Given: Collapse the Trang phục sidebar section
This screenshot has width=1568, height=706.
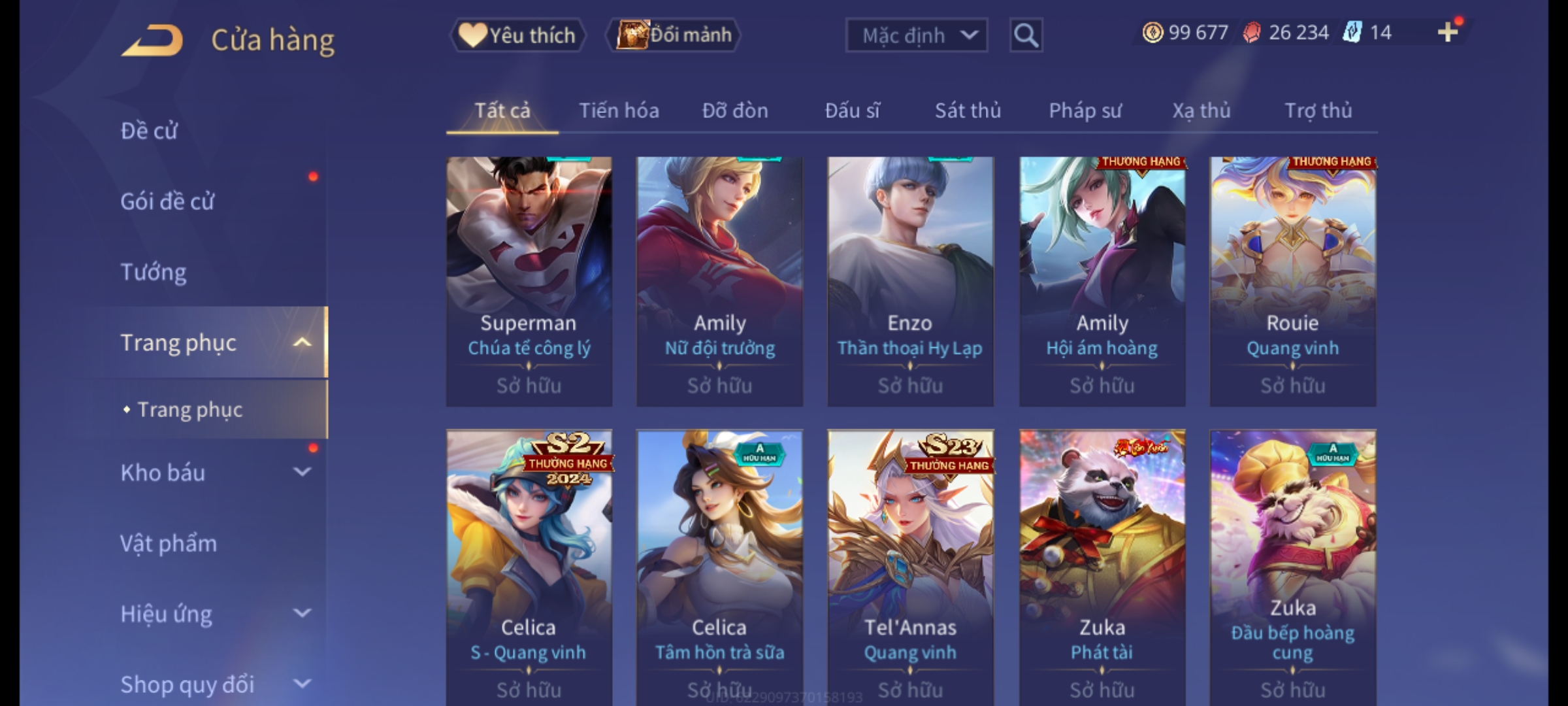Looking at the screenshot, I should 302,343.
